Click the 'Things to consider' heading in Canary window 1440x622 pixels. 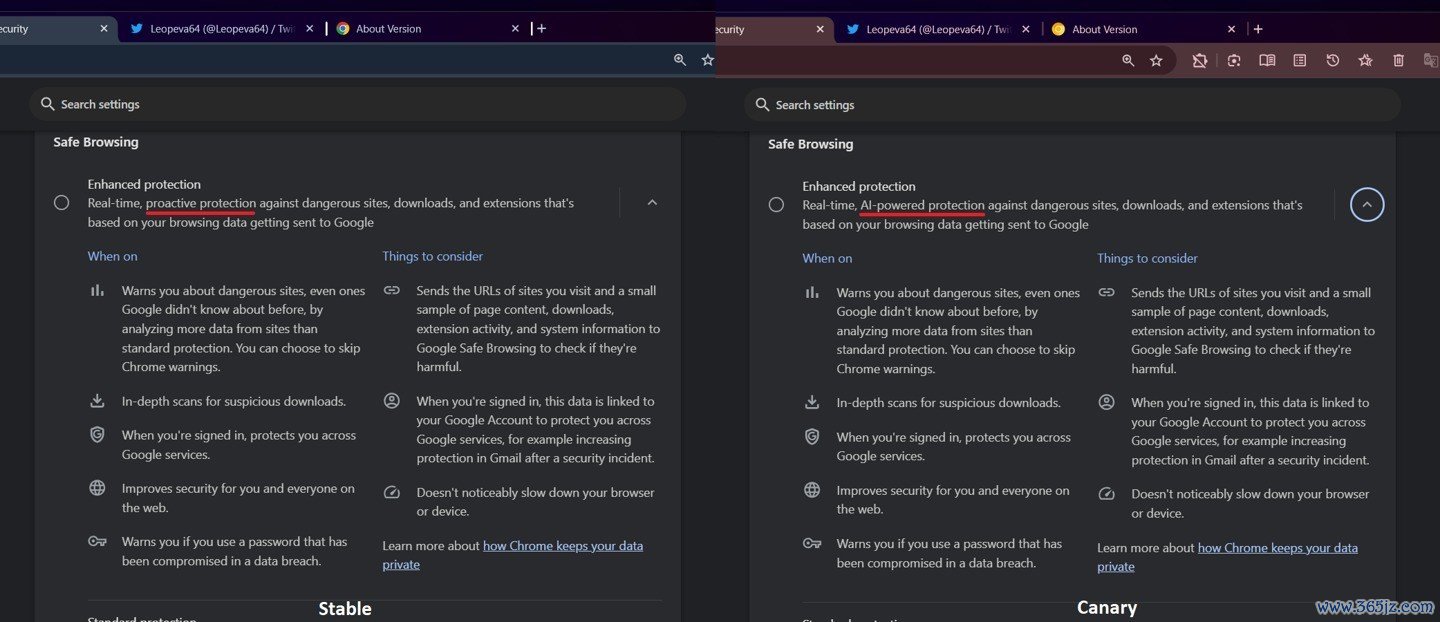[1147, 258]
